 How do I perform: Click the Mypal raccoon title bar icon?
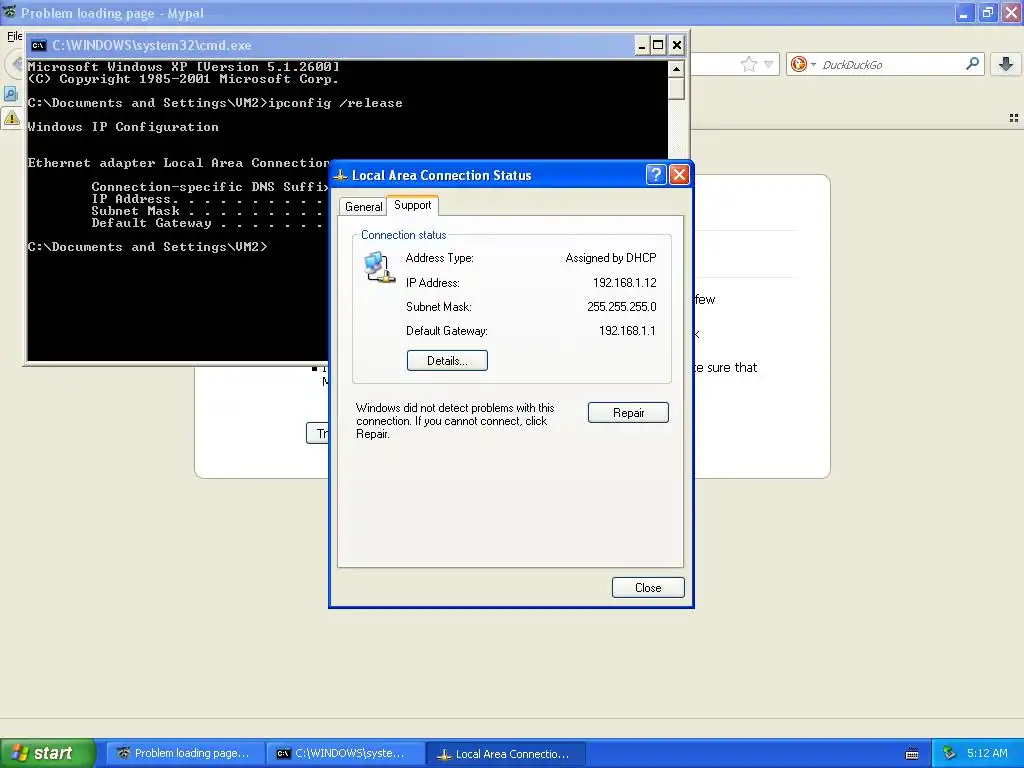[10, 12]
